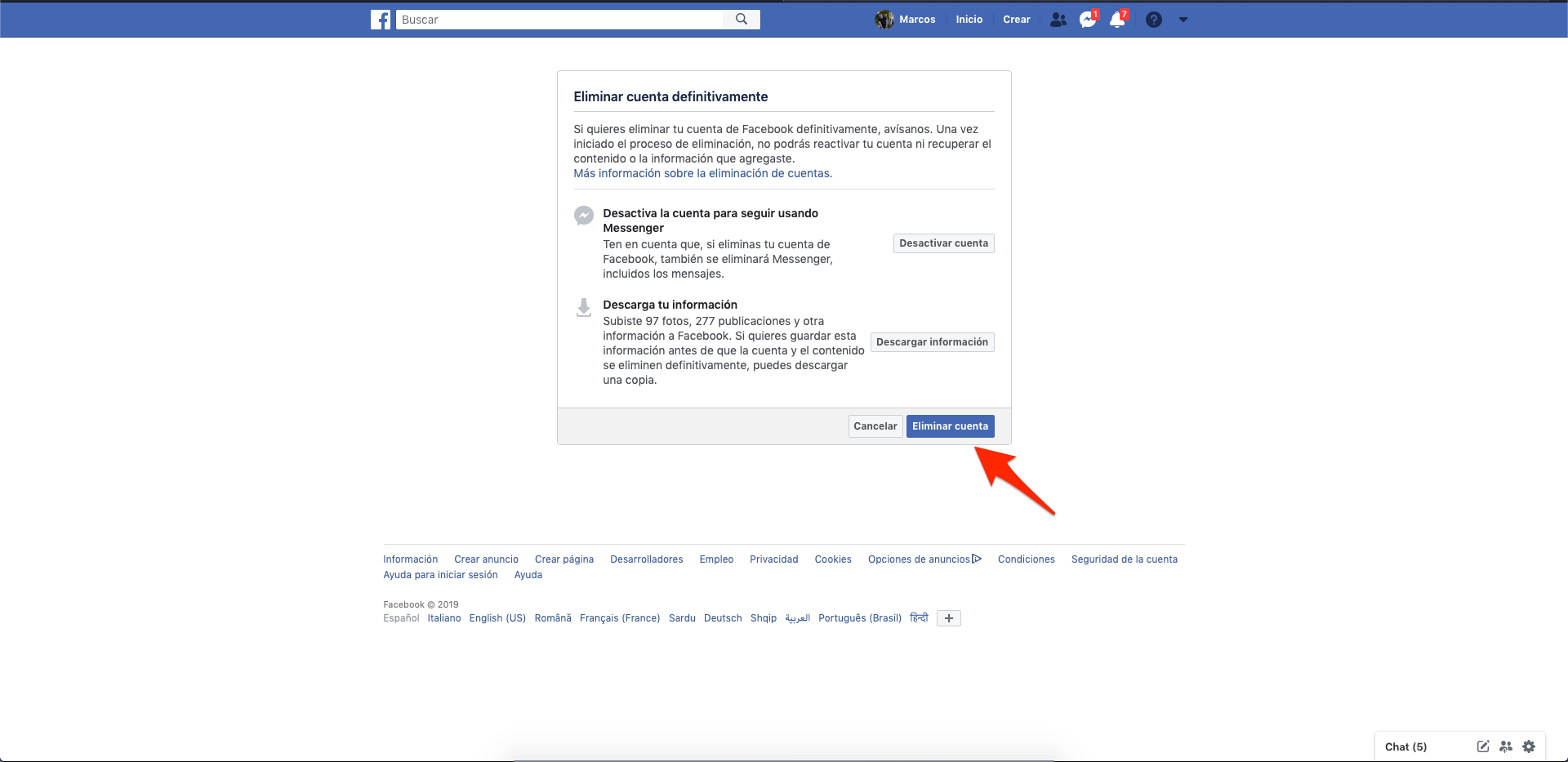Open the Crear menu item

click(1016, 20)
